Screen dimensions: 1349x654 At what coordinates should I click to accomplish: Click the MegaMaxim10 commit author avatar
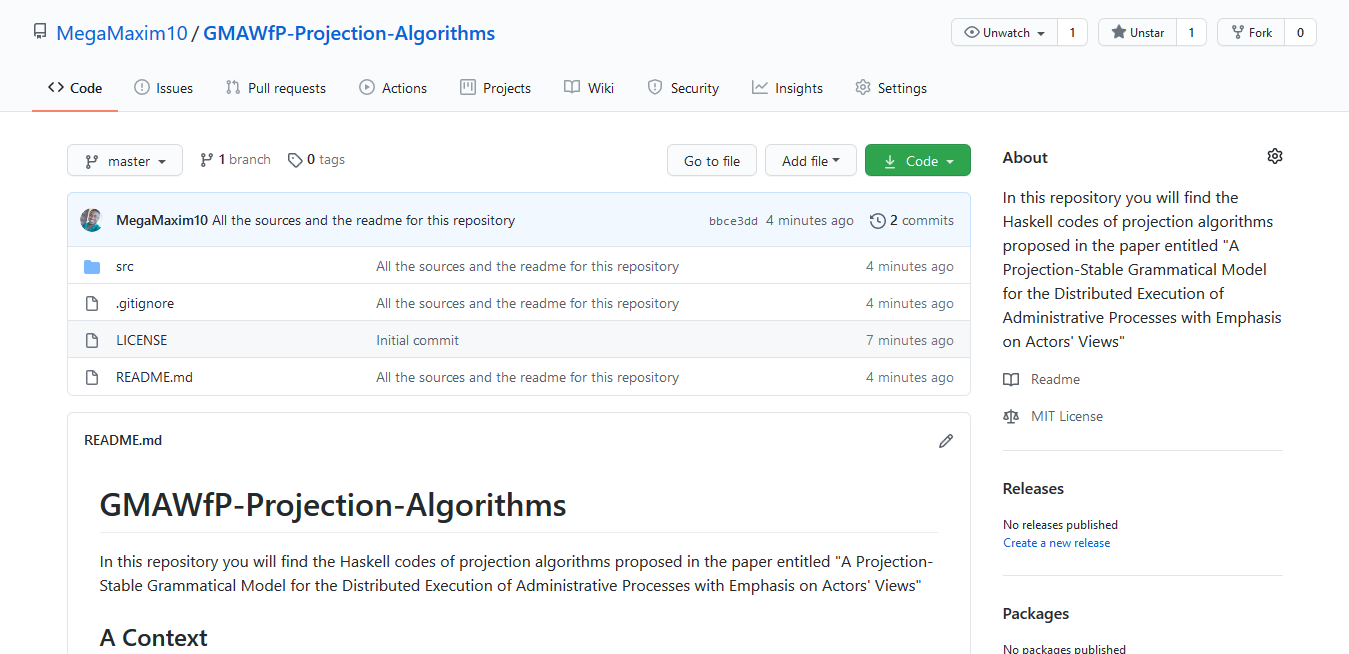92,220
